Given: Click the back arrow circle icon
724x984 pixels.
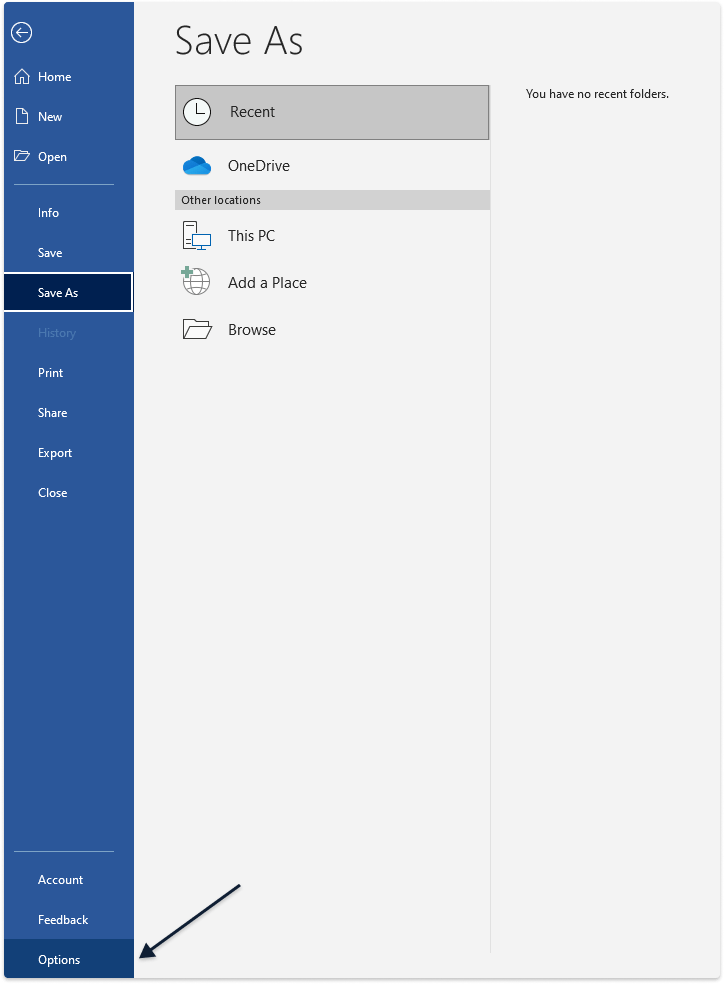Looking at the screenshot, I should pos(22,33).
